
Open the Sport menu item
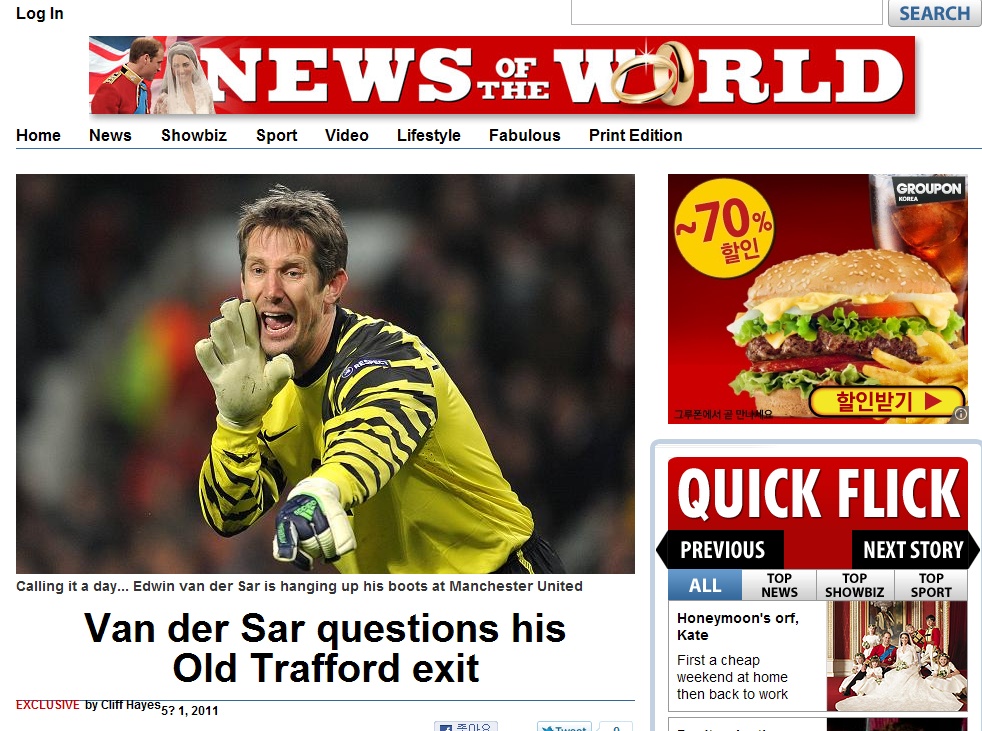(x=276, y=135)
